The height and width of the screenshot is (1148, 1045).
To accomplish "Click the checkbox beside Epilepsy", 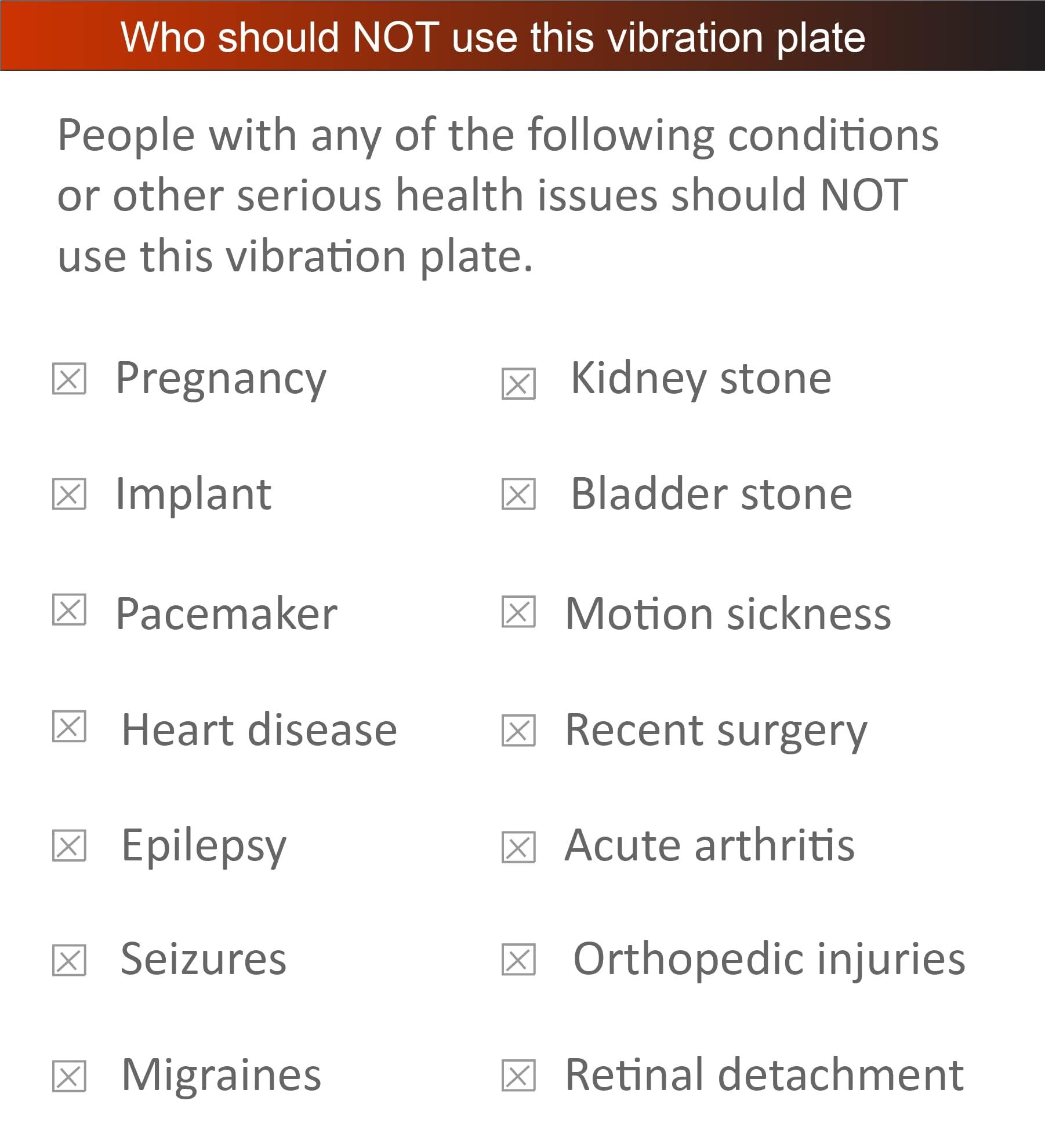I will [69, 845].
